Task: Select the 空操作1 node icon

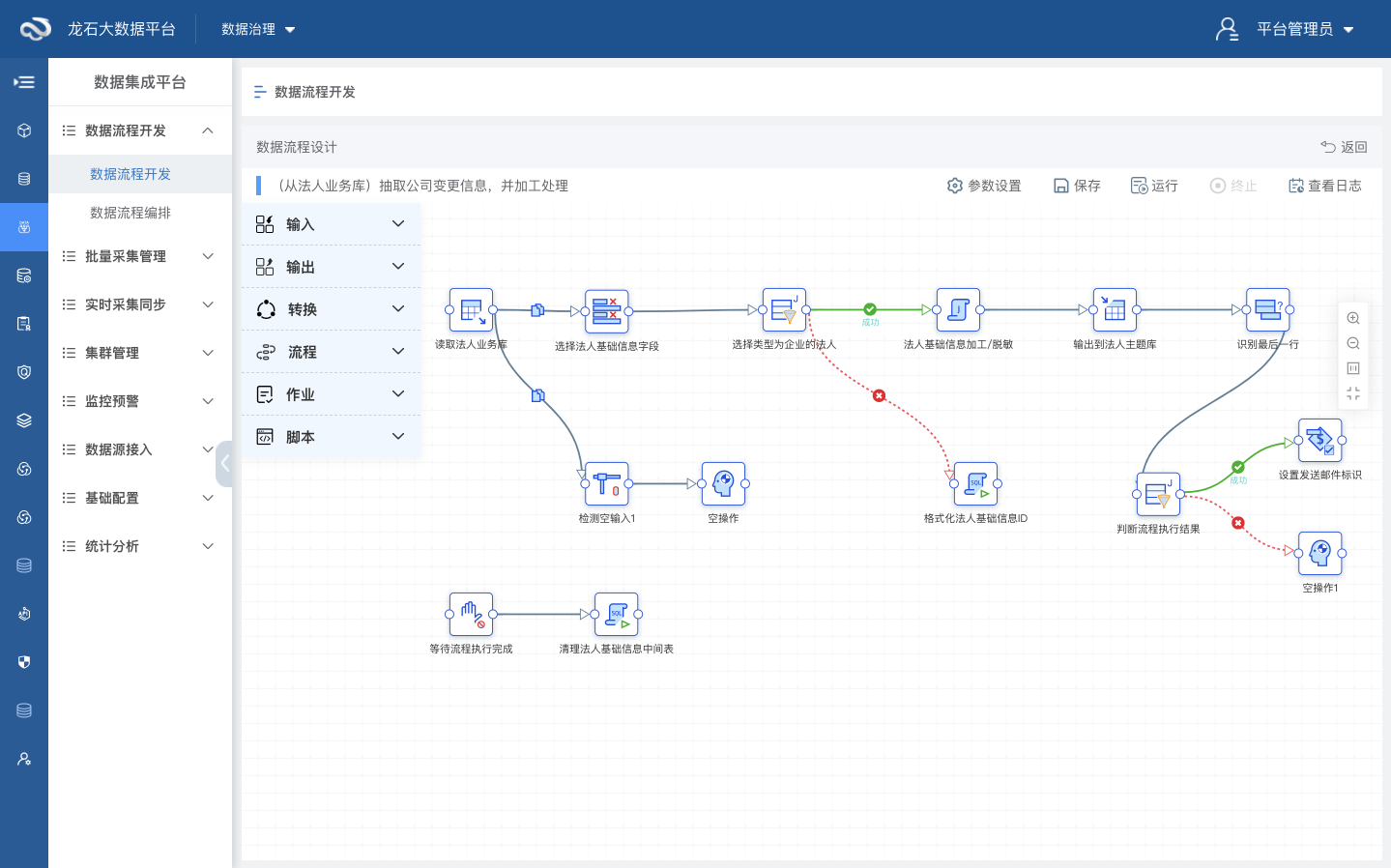Action: 1320,554
